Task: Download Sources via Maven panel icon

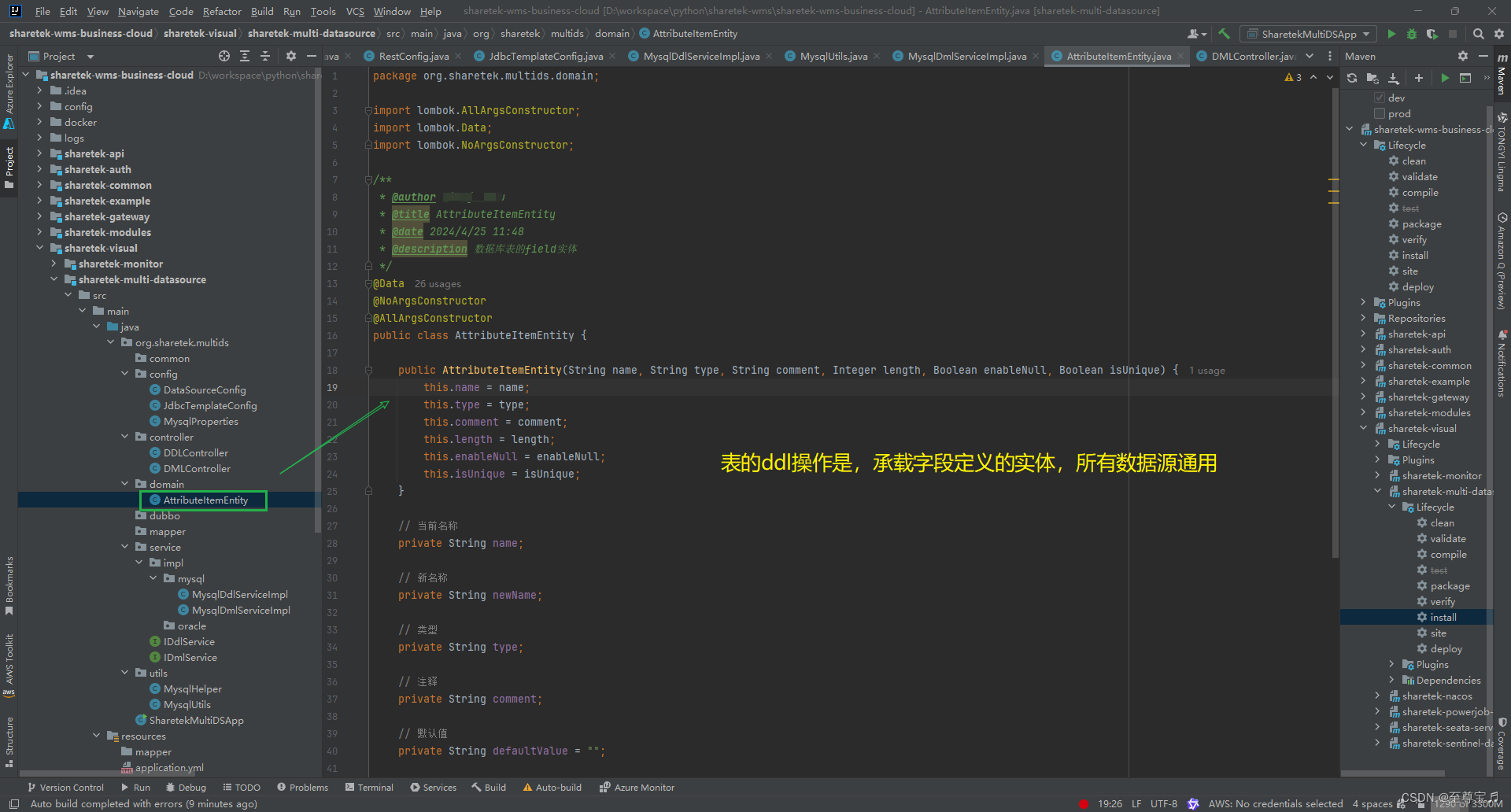Action: 1394,78
